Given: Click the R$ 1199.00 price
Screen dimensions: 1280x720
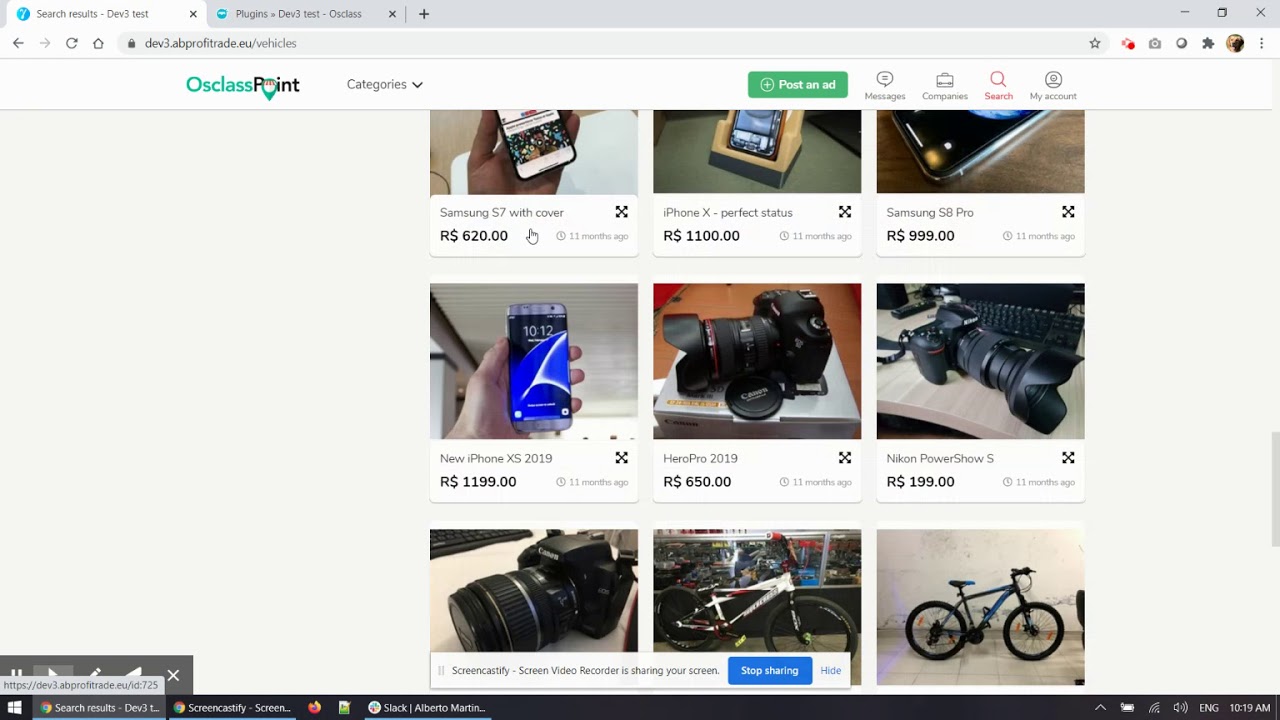Looking at the screenshot, I should tap(478, 482).
